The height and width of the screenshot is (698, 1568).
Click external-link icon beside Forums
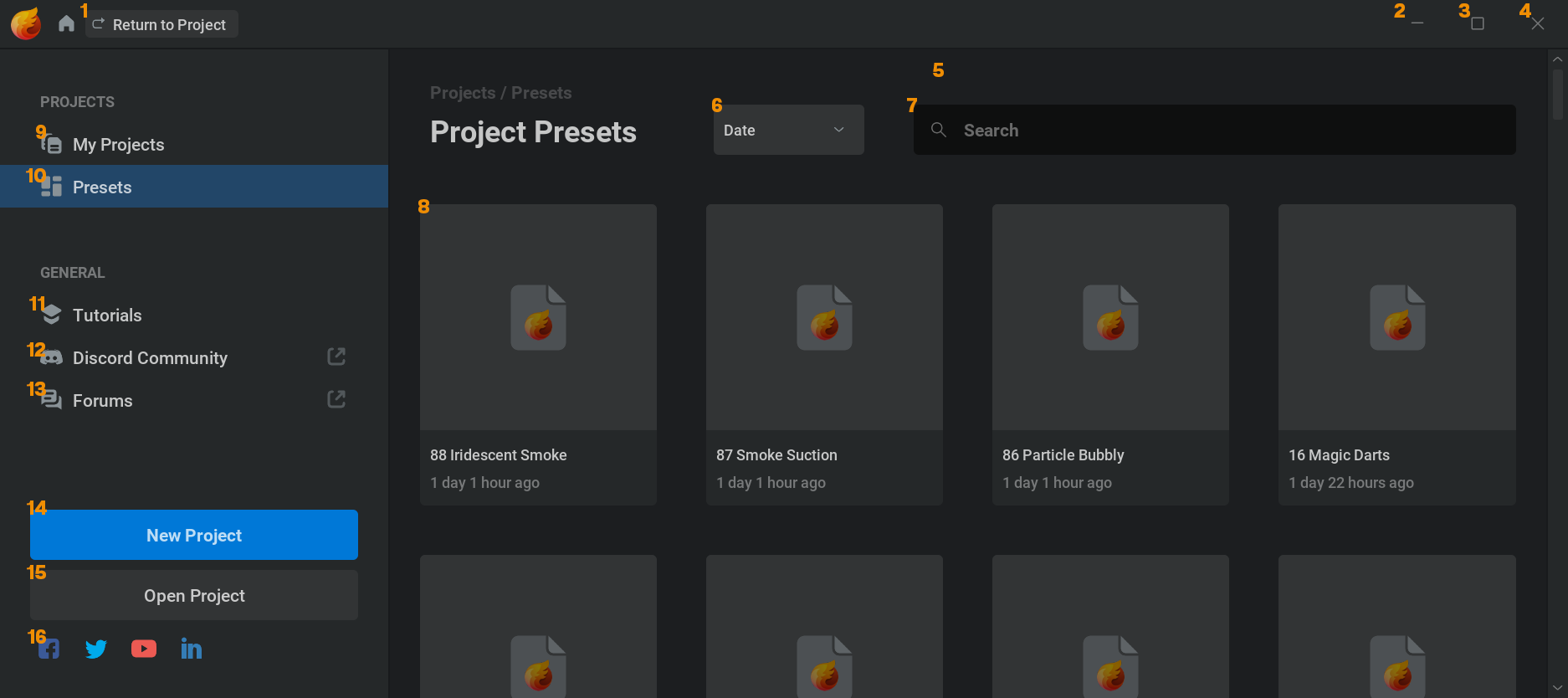coord(336,400)
